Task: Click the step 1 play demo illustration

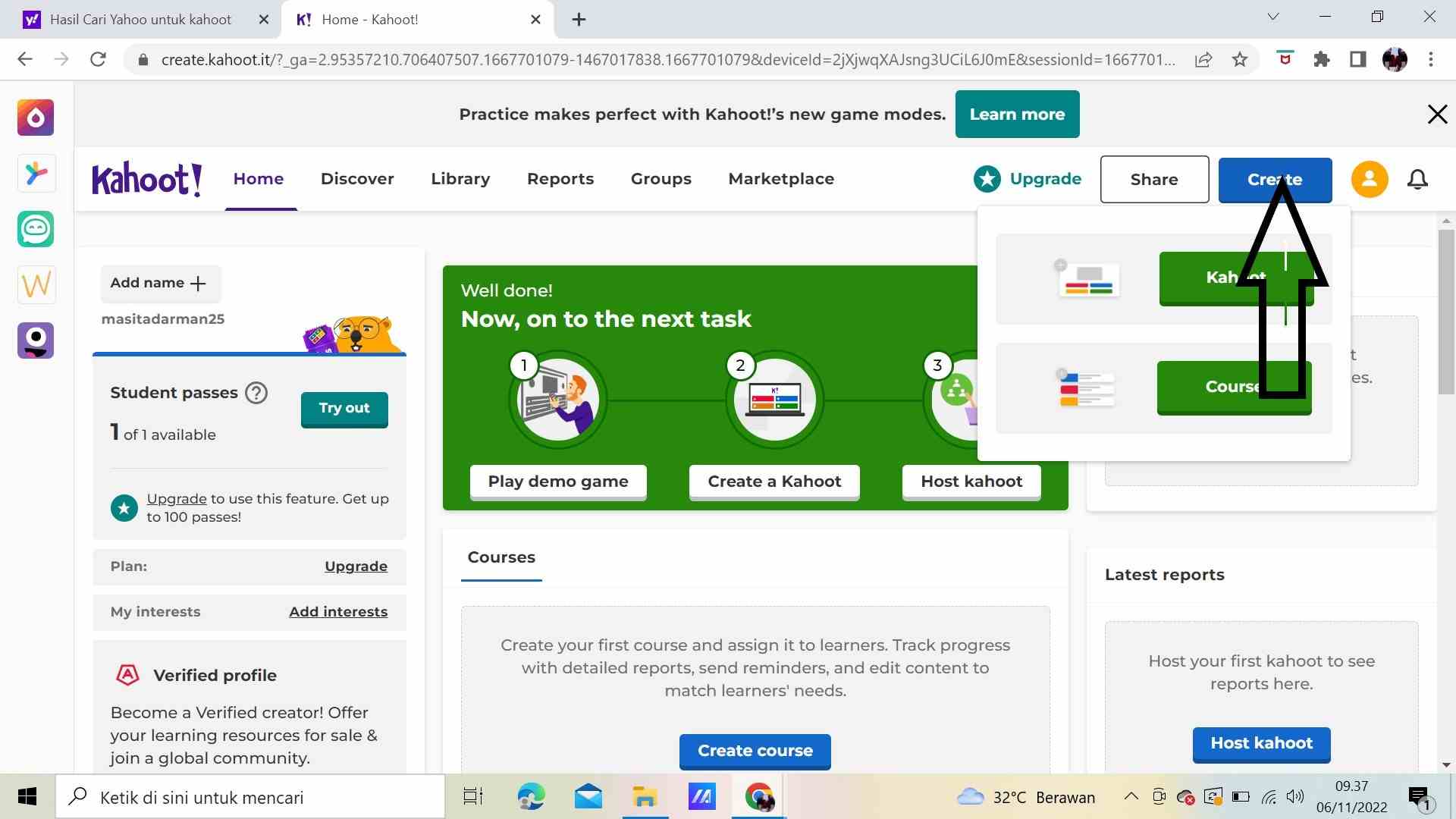Action: tap(558, 400)
